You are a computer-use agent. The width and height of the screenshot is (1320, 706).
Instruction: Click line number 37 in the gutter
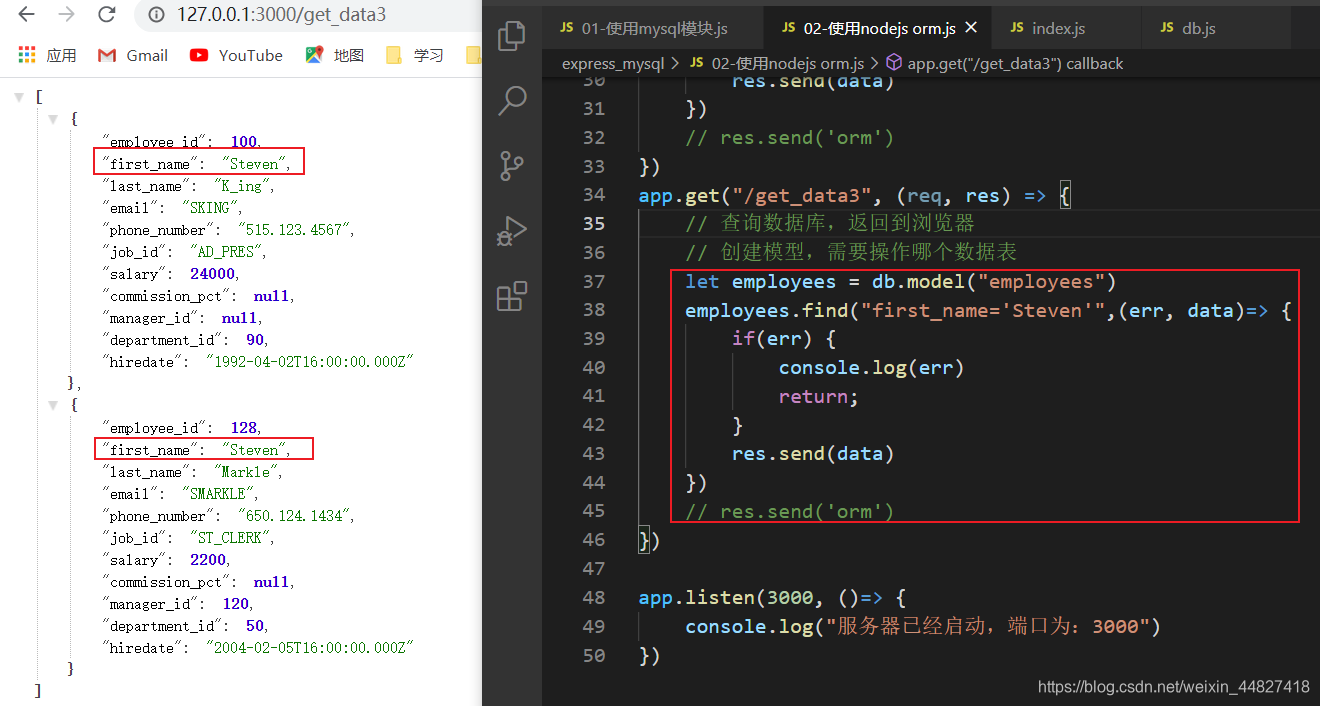594,282
